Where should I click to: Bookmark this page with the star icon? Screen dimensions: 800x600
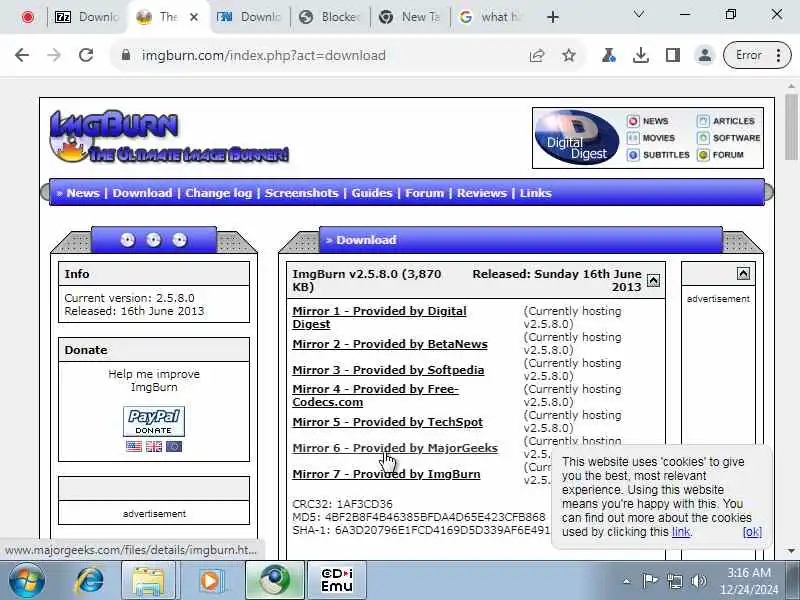tap(568, 55)
